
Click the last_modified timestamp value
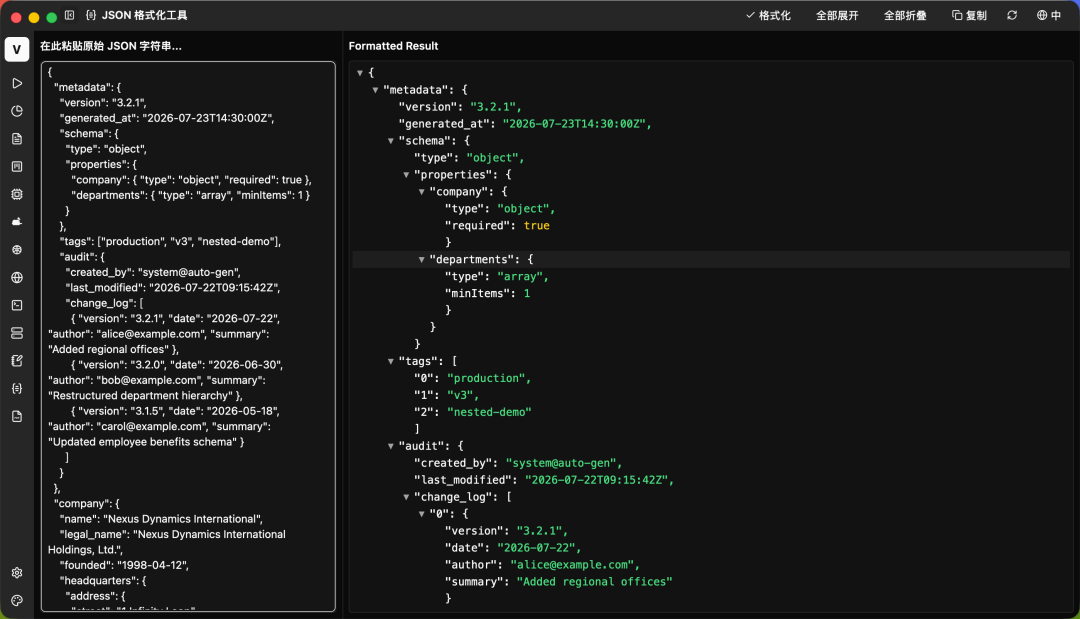pyautogui.click(x=596, y=480)
